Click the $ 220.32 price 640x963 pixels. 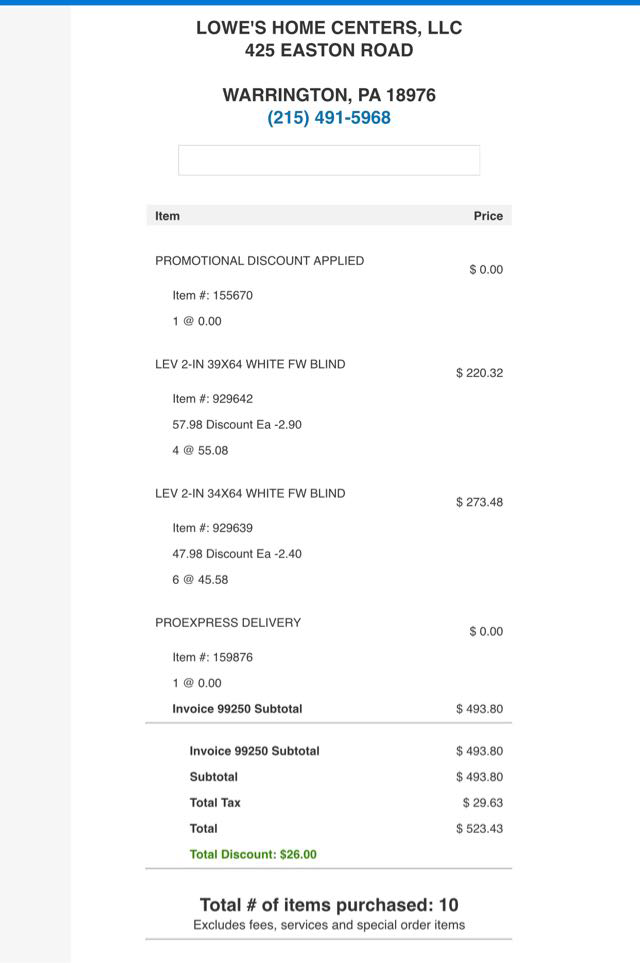pyautogui.click(x=480, y=373)
